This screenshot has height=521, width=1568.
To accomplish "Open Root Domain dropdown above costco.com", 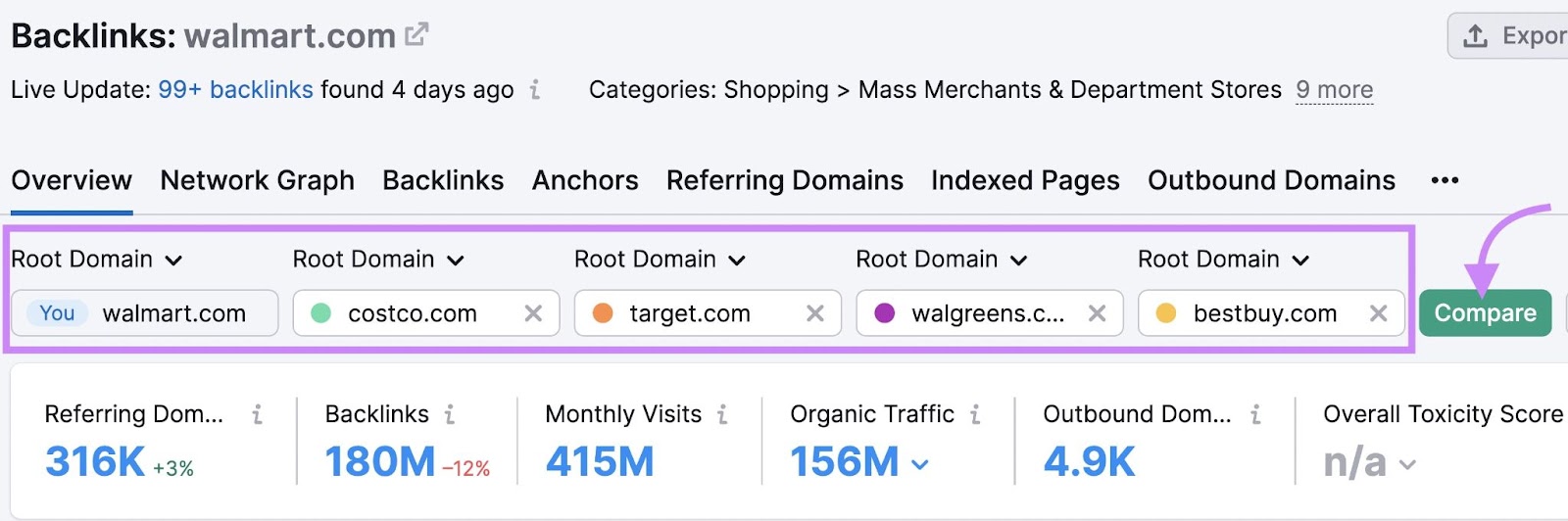I will pos(378,260).
